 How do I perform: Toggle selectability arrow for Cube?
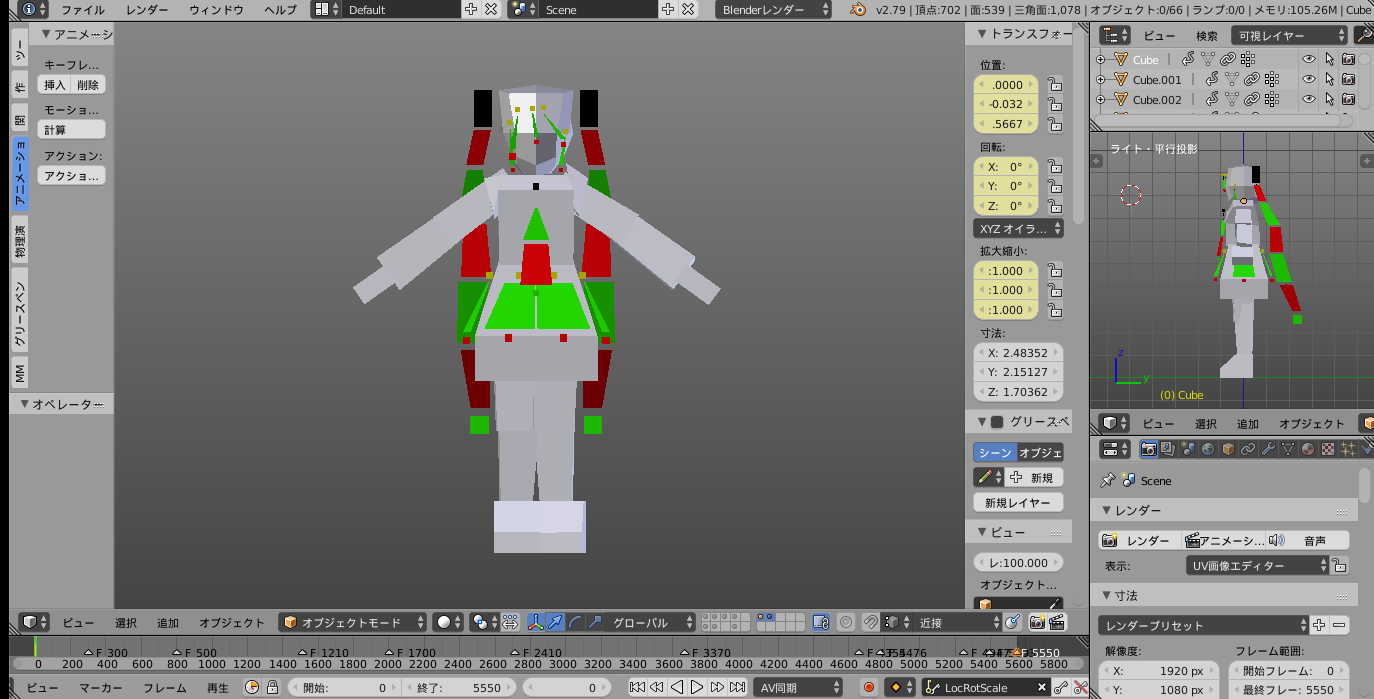pos(1329,59)
